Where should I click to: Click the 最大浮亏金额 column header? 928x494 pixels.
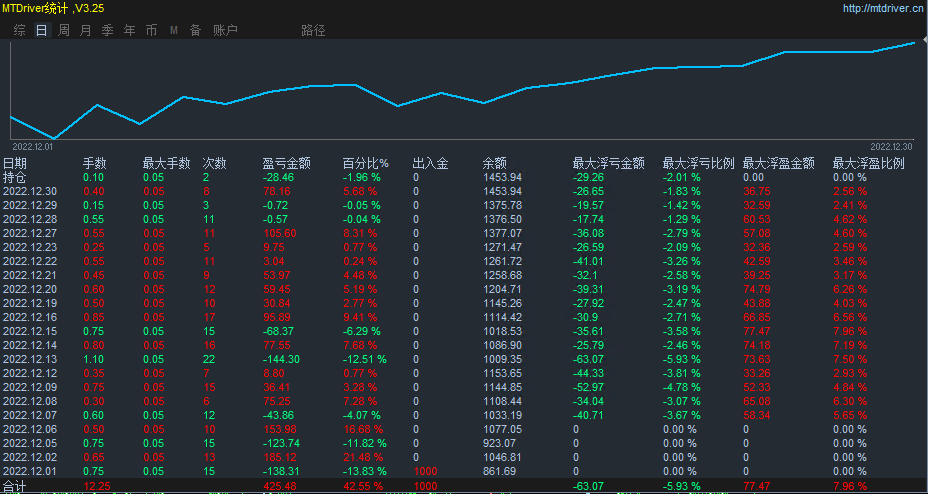pos(609,164)
